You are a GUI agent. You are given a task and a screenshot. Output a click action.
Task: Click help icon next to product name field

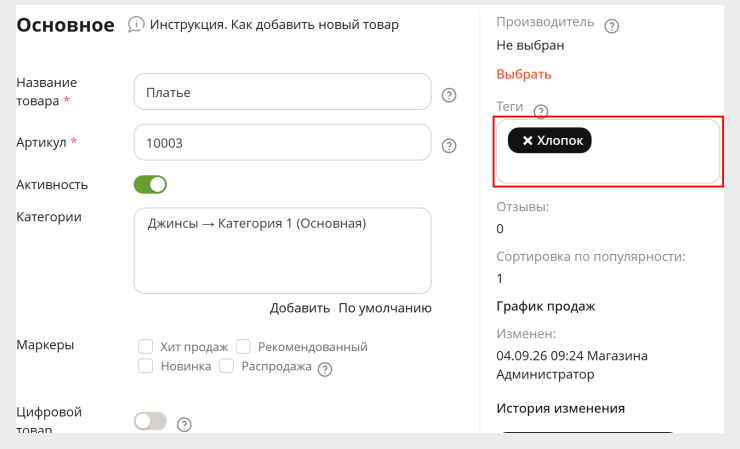449,95
